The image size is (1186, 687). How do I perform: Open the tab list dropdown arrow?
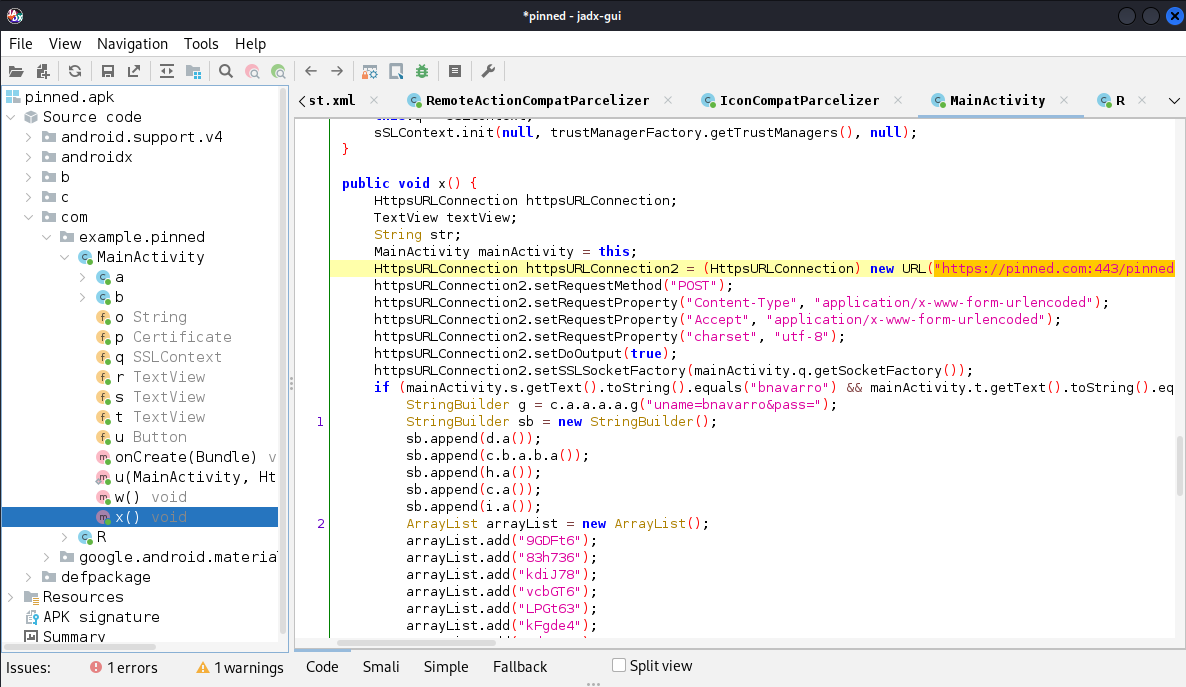[x=1174, y=101]
